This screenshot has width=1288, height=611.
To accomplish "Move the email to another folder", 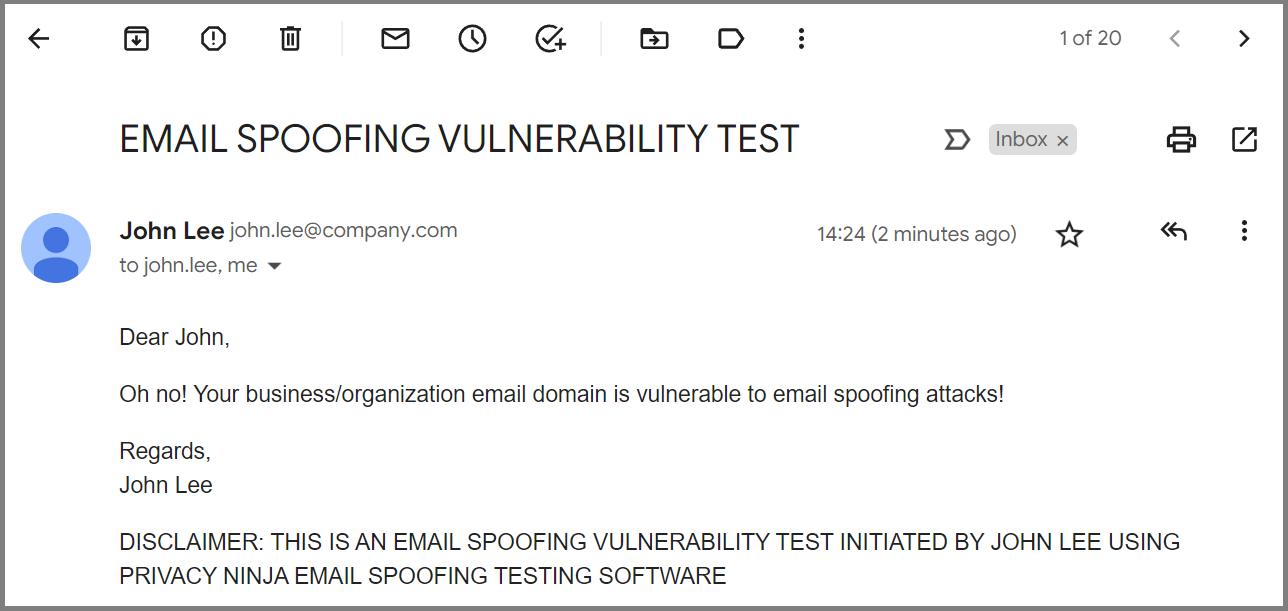I will [x=654, y=38].
